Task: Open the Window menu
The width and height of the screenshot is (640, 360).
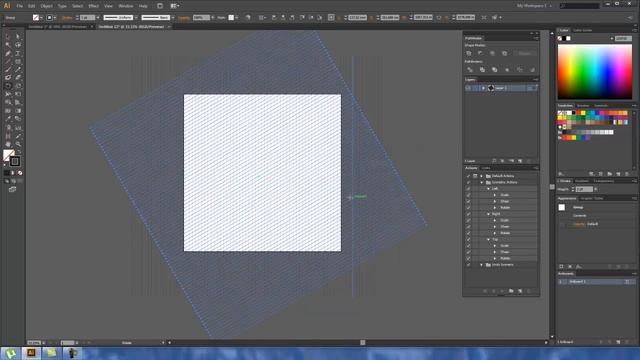Action: (126, 6)
